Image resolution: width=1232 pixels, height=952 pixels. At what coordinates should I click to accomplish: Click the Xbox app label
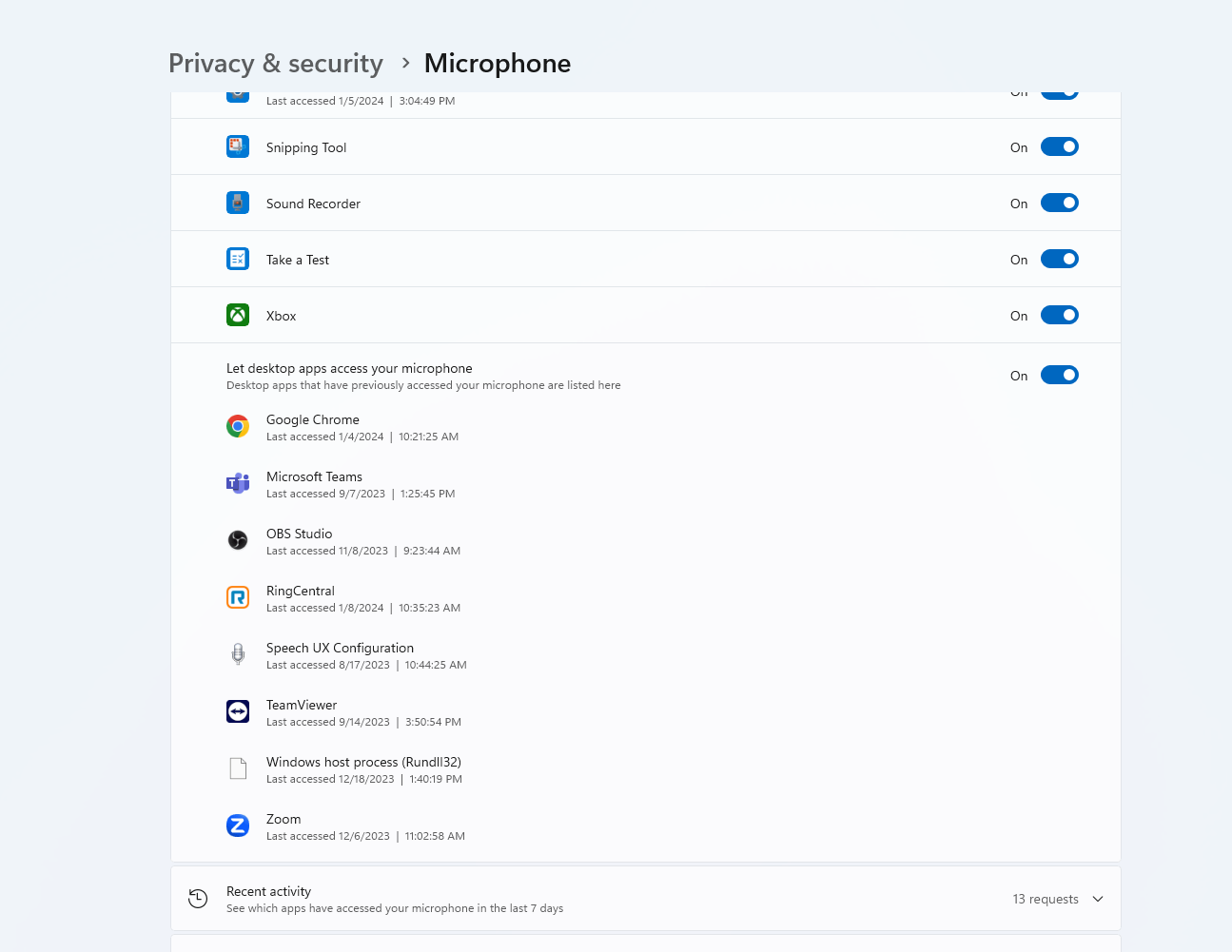pos(281,316)
